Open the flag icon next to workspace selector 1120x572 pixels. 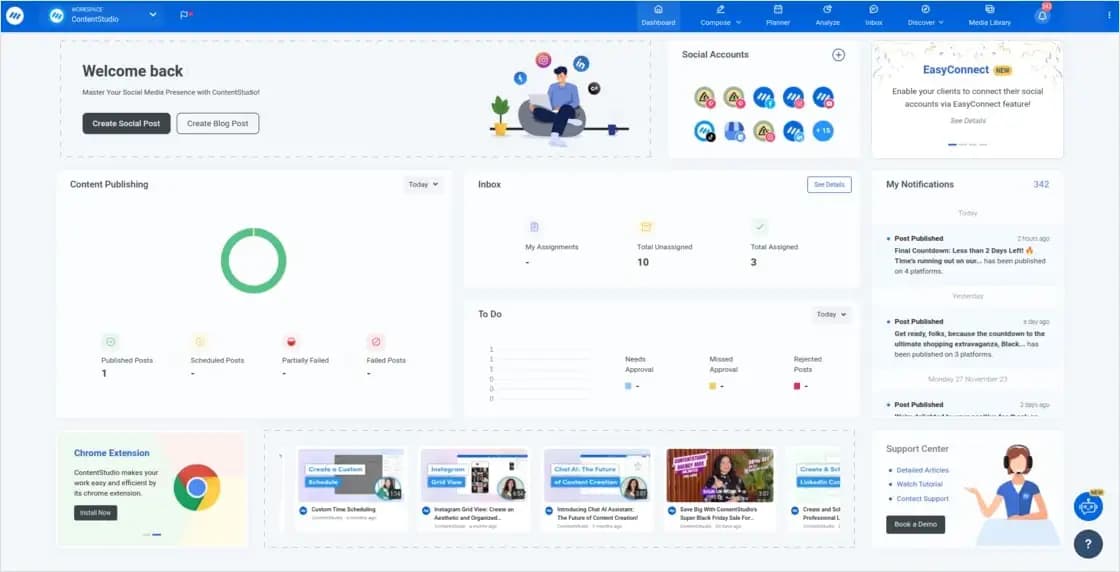[186, 15]
